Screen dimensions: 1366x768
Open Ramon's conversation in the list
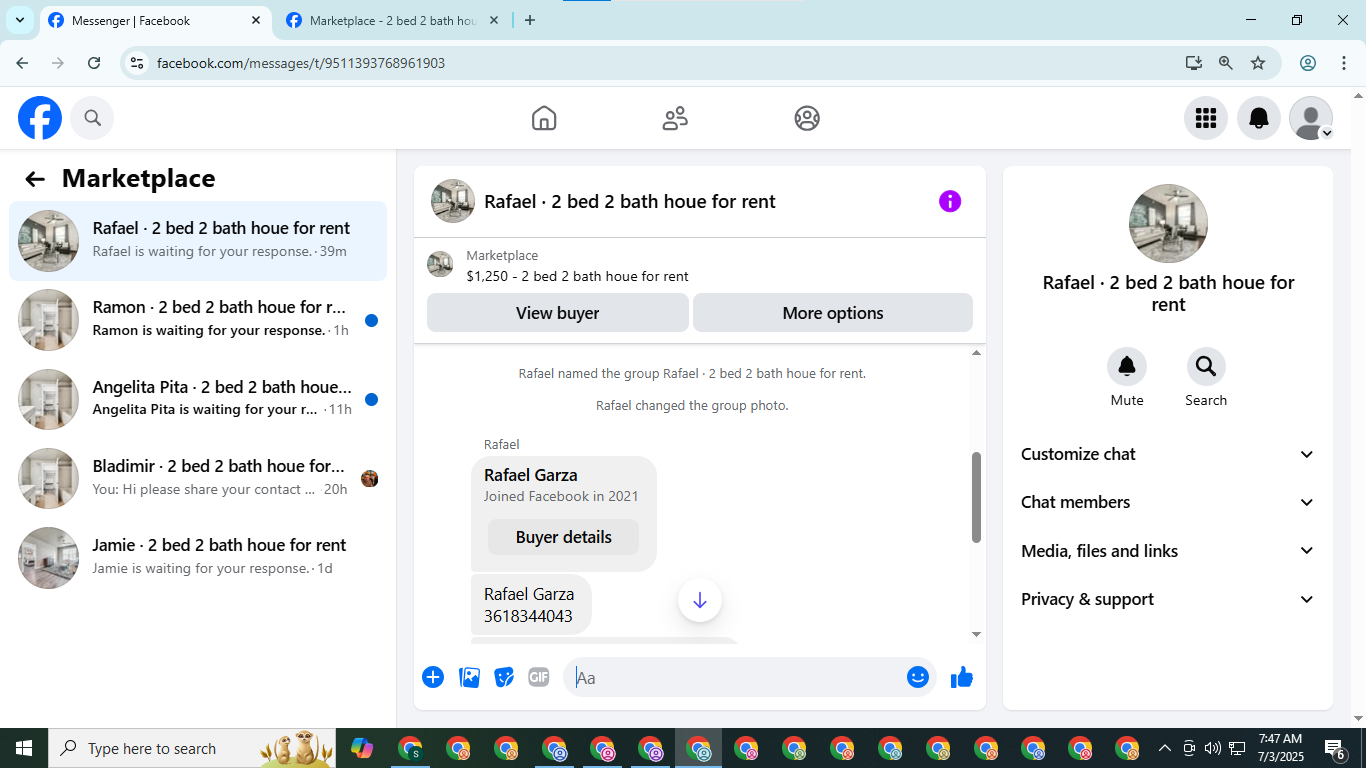click(x=198, y=320)
